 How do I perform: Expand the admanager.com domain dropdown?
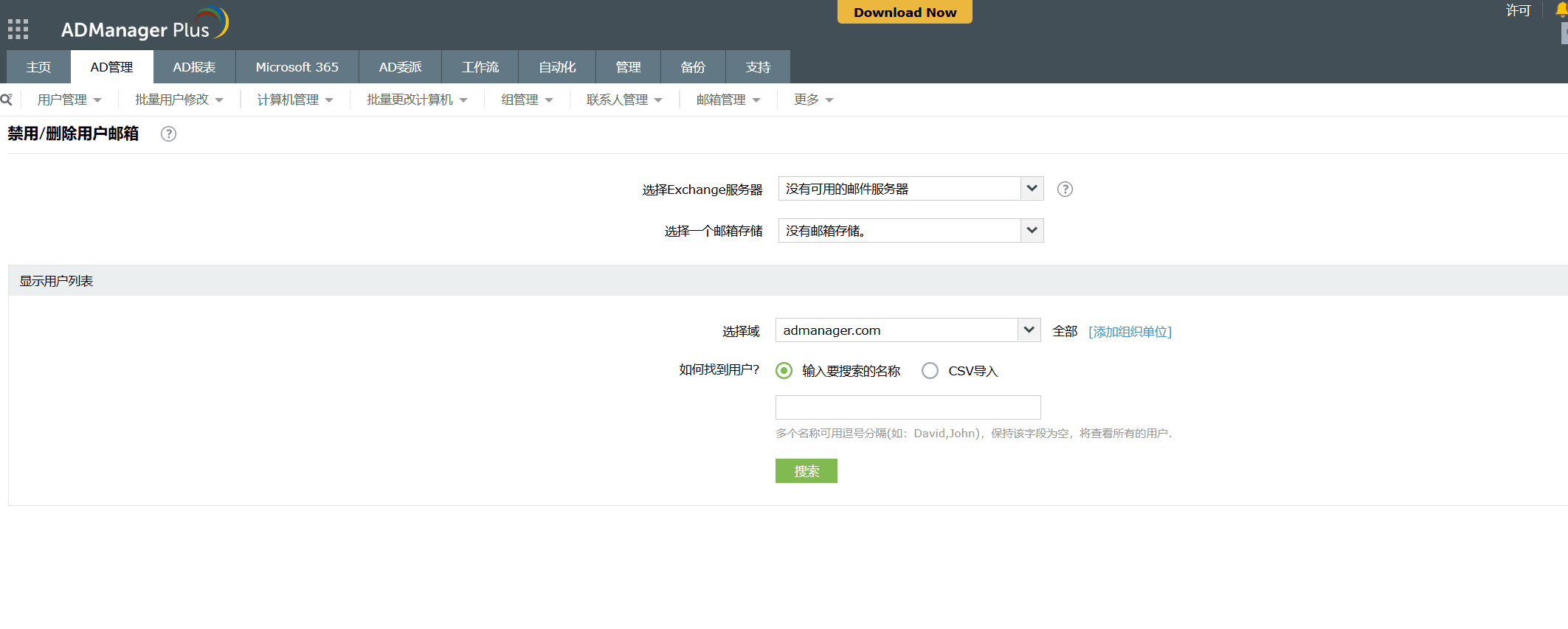click(x=1029, y=330)
